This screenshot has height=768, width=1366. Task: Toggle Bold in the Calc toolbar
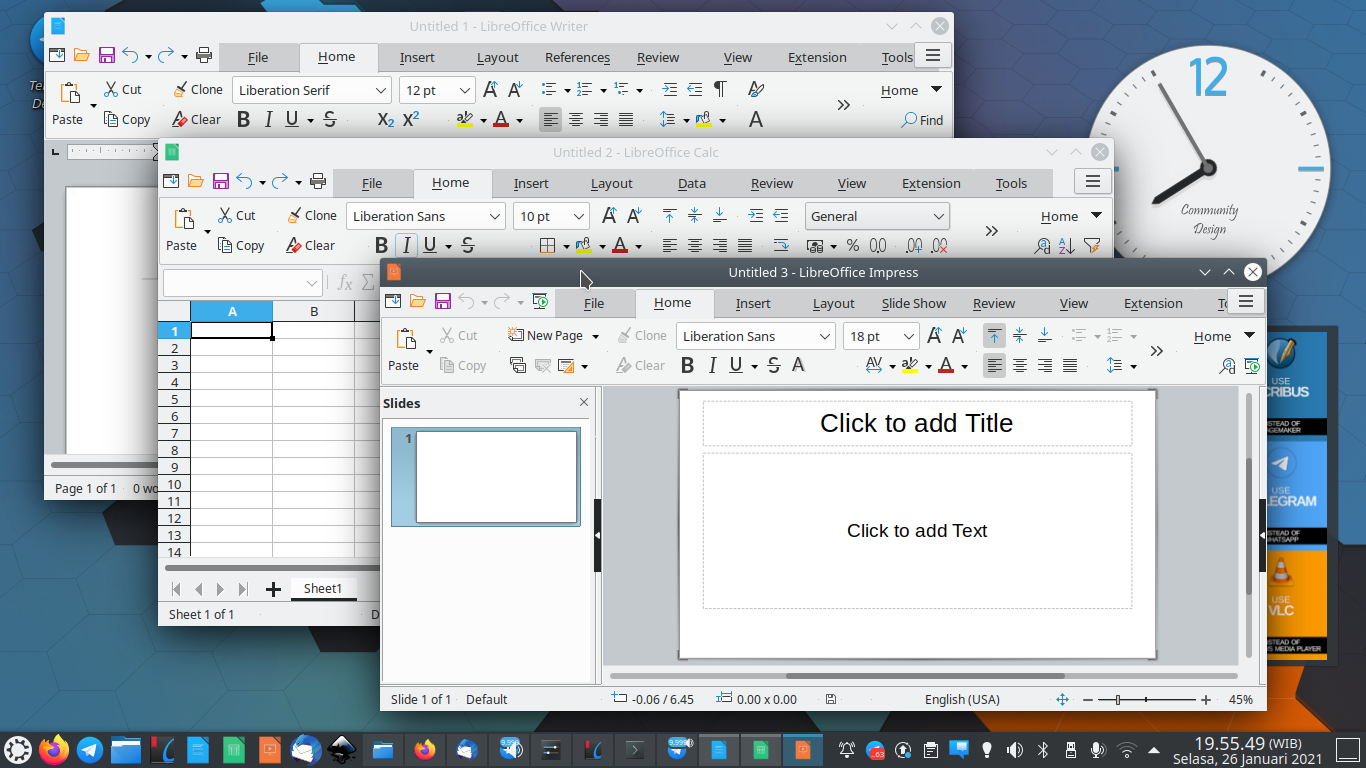[x=381, y=246]
